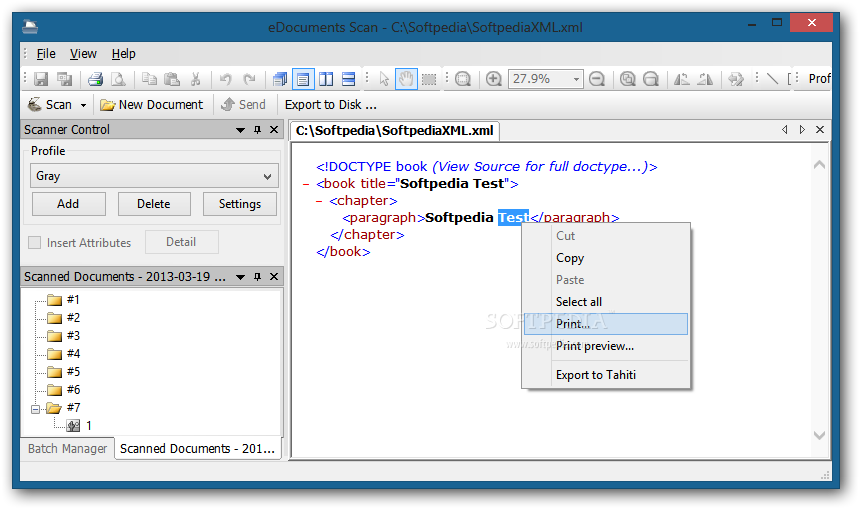This screenshot has height=509, width=860.
Task: Choose Export to Tahiti from the context menu
Action: tap(606, 375)
